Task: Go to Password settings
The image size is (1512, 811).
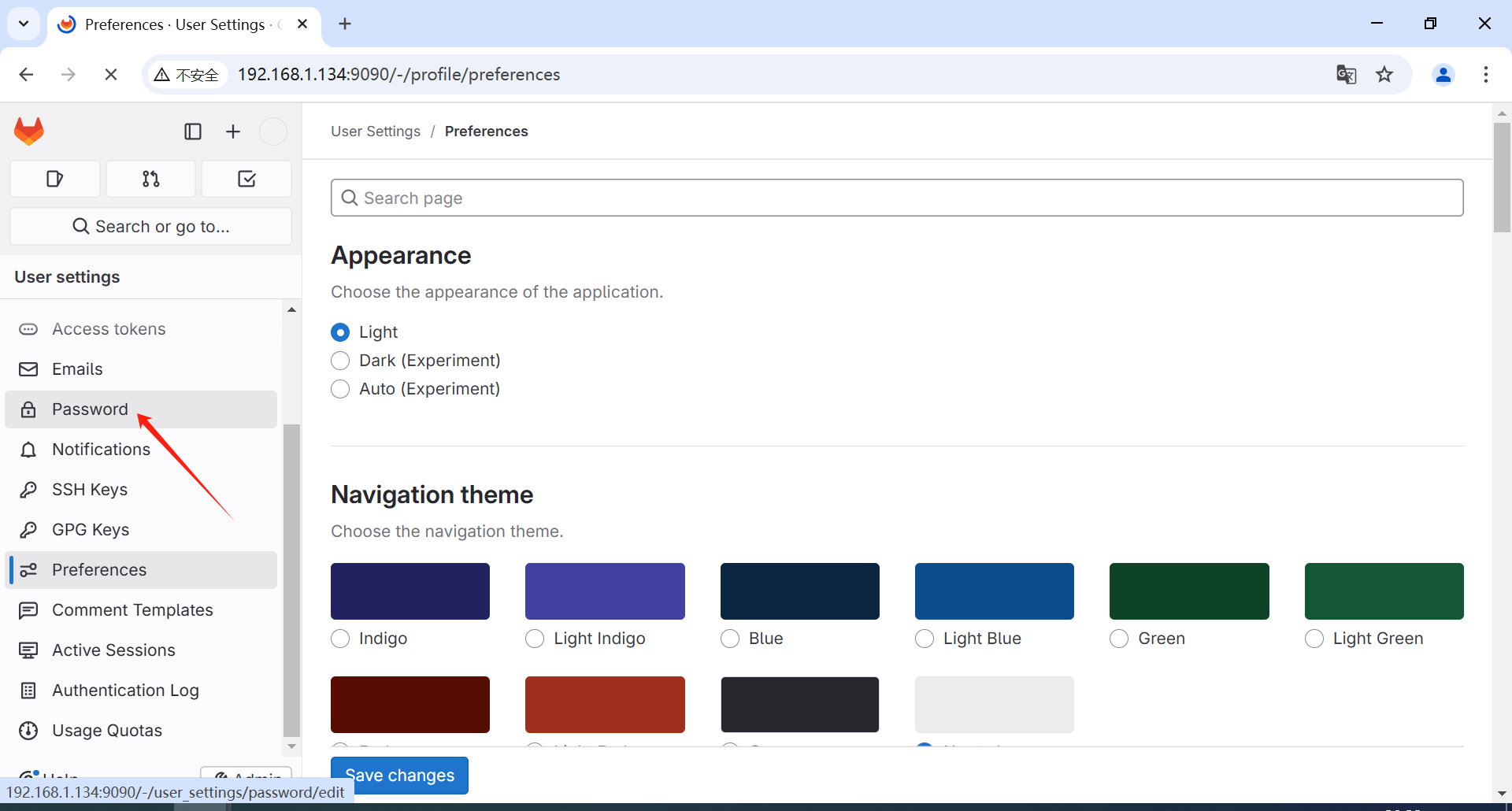Action: pos(142,409)
